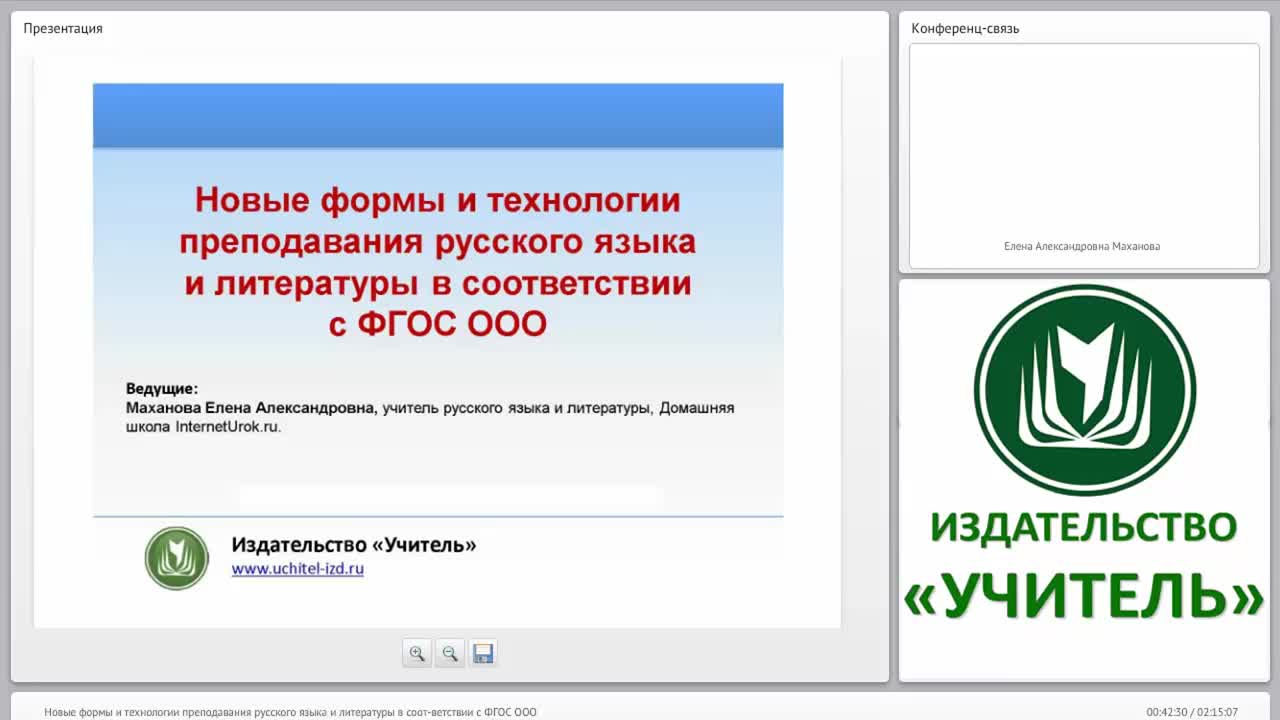Select the Конференц-связь panel title

coord(965,28)
